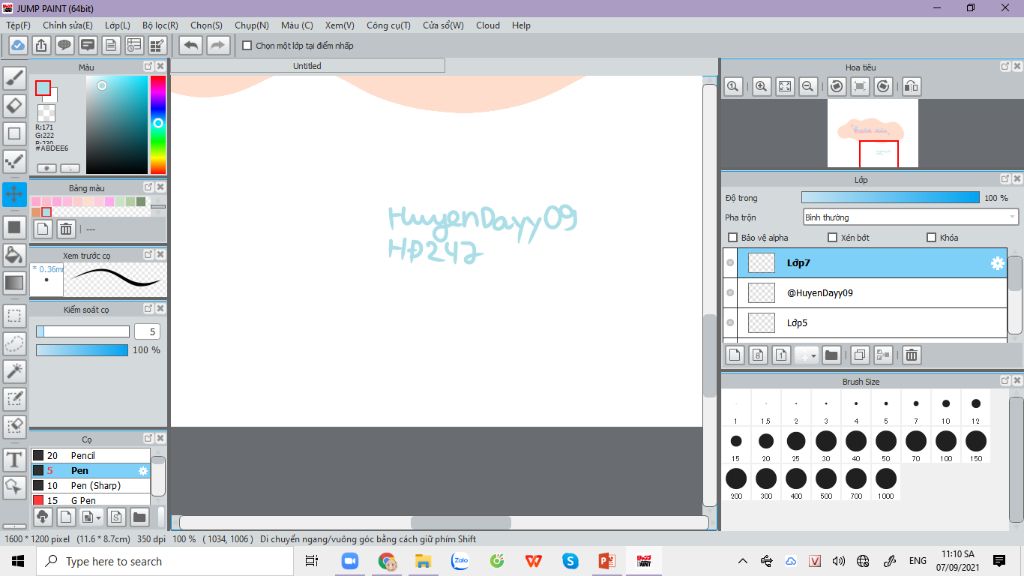Click the brush size input field showing 5
1024x576 pixels.
point(147,332)
